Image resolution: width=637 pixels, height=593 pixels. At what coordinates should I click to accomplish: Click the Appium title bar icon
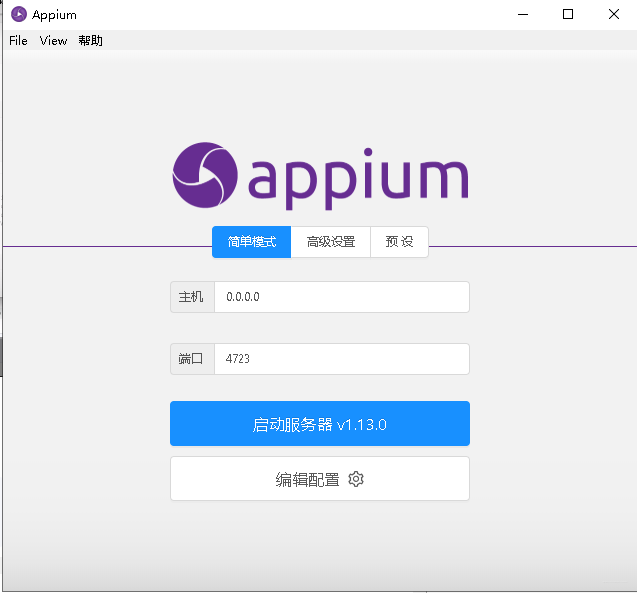pyautogui.click(x=19, y=15)
